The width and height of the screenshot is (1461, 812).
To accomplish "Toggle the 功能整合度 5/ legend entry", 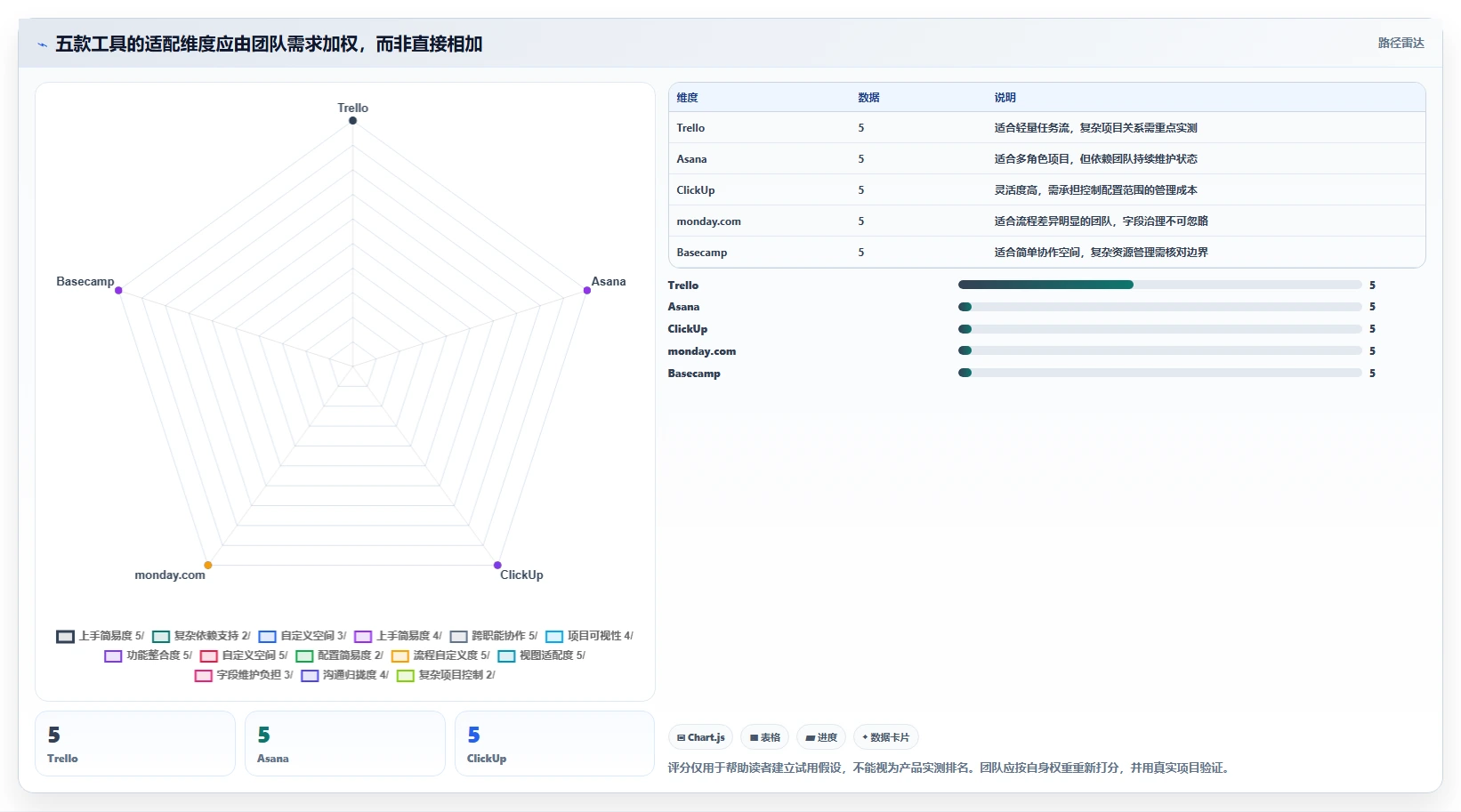I will tap(148, 655).
